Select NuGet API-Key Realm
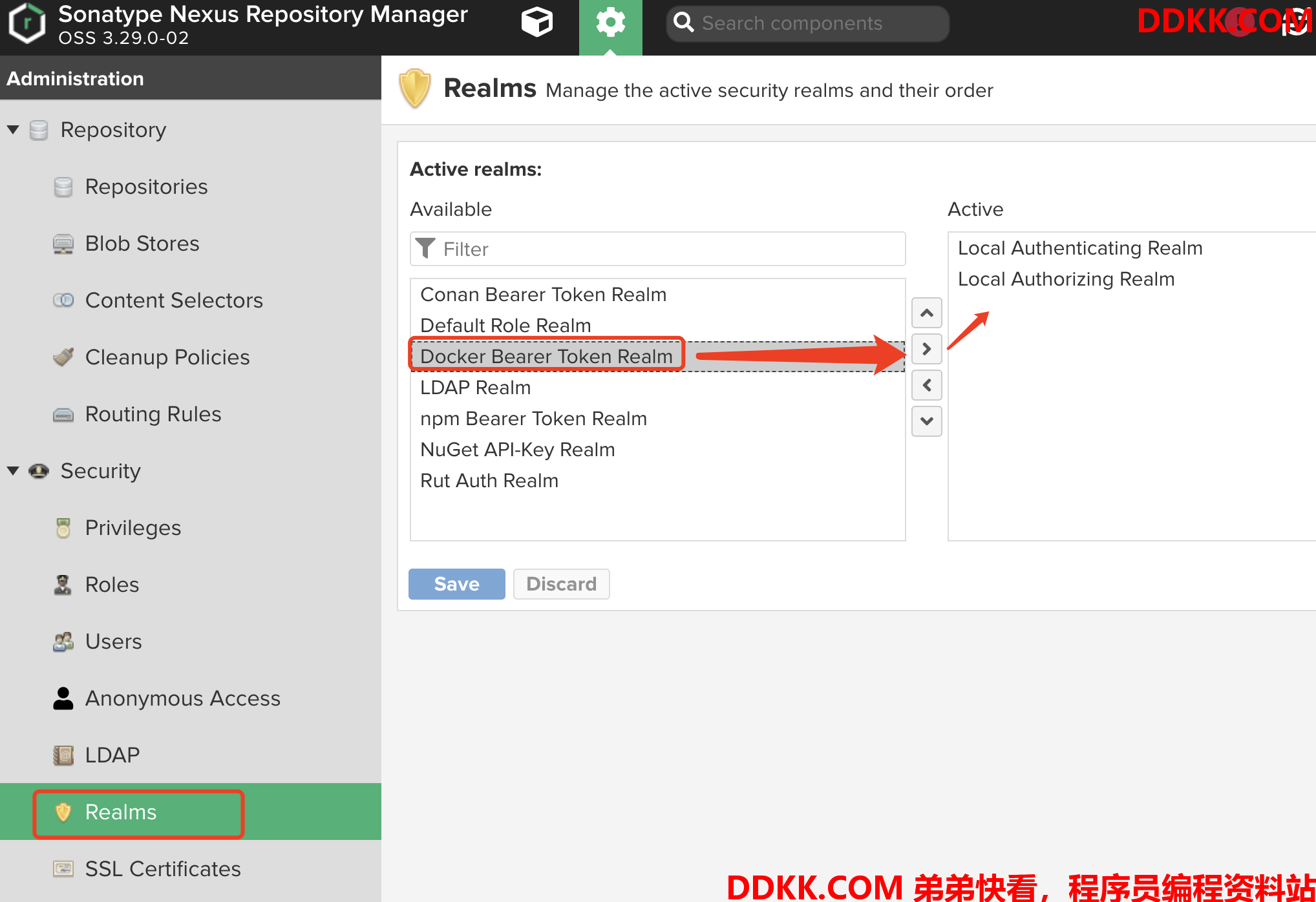 point(657,450)
